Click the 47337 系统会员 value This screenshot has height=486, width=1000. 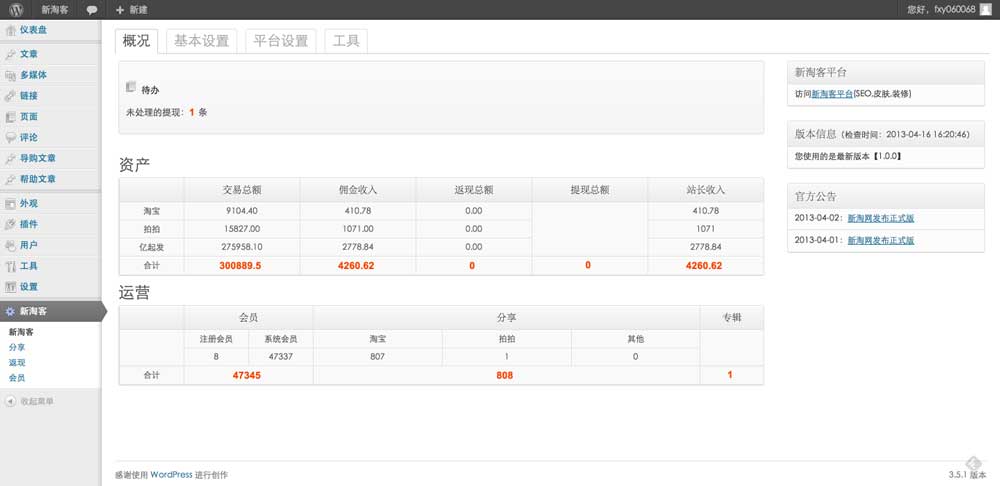coord(281,357)
